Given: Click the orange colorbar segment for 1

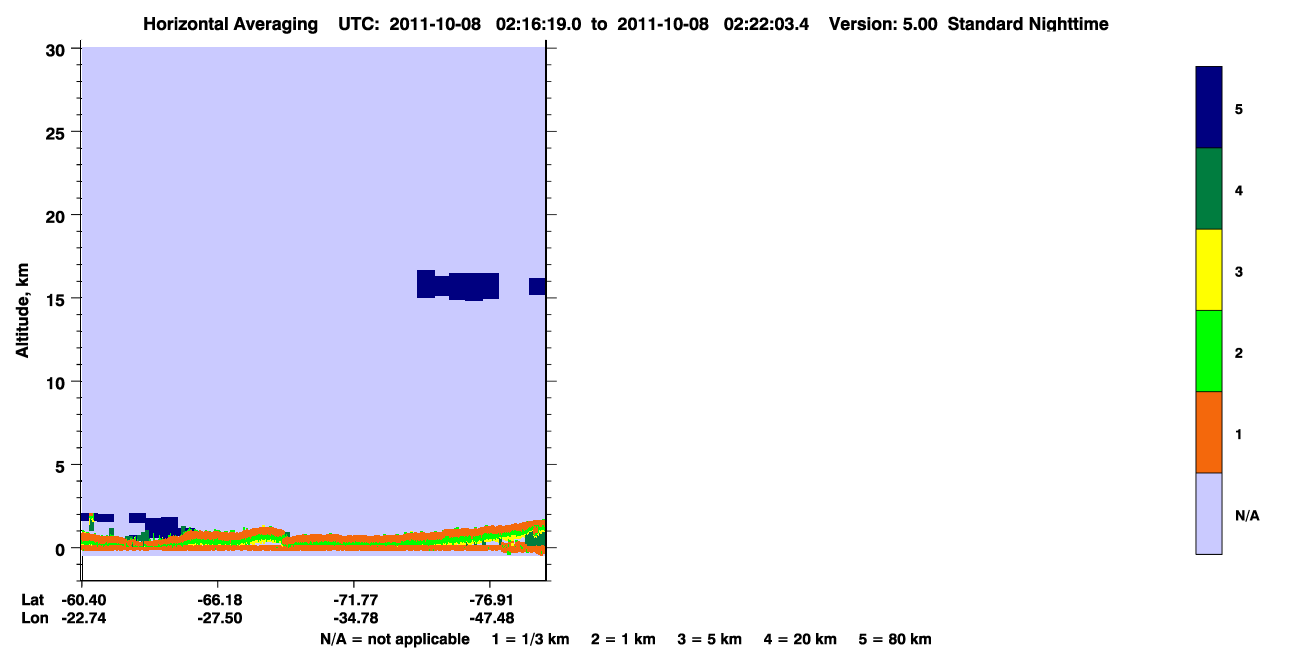Looking at the screenshot, I should pos(1209,432).
